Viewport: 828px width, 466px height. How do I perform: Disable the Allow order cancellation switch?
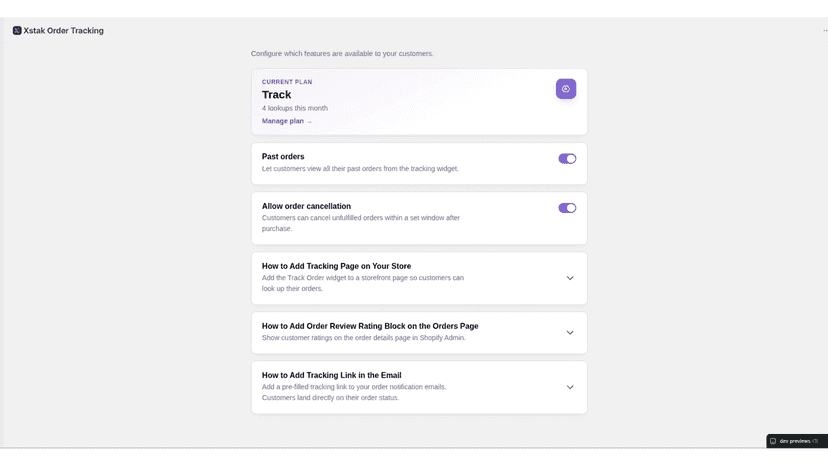click(x=567, y=208)
